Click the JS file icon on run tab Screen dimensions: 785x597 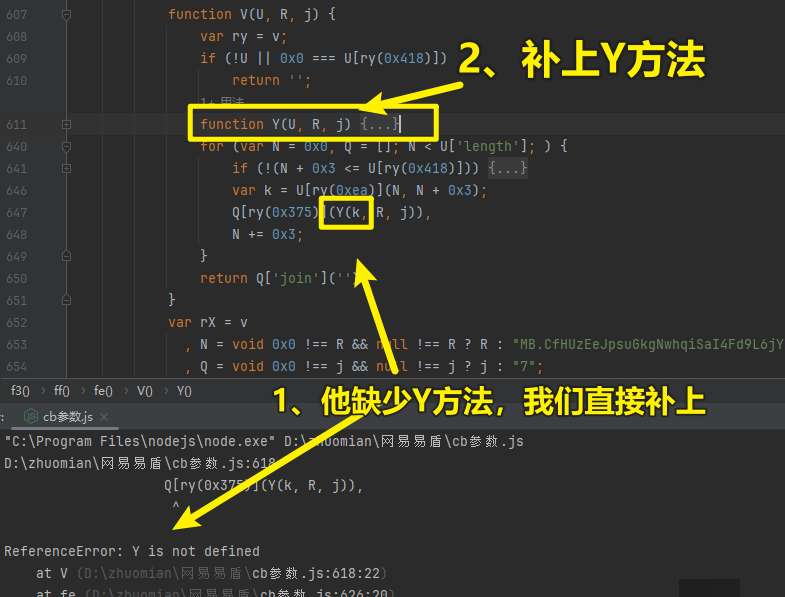coord(31,416)
